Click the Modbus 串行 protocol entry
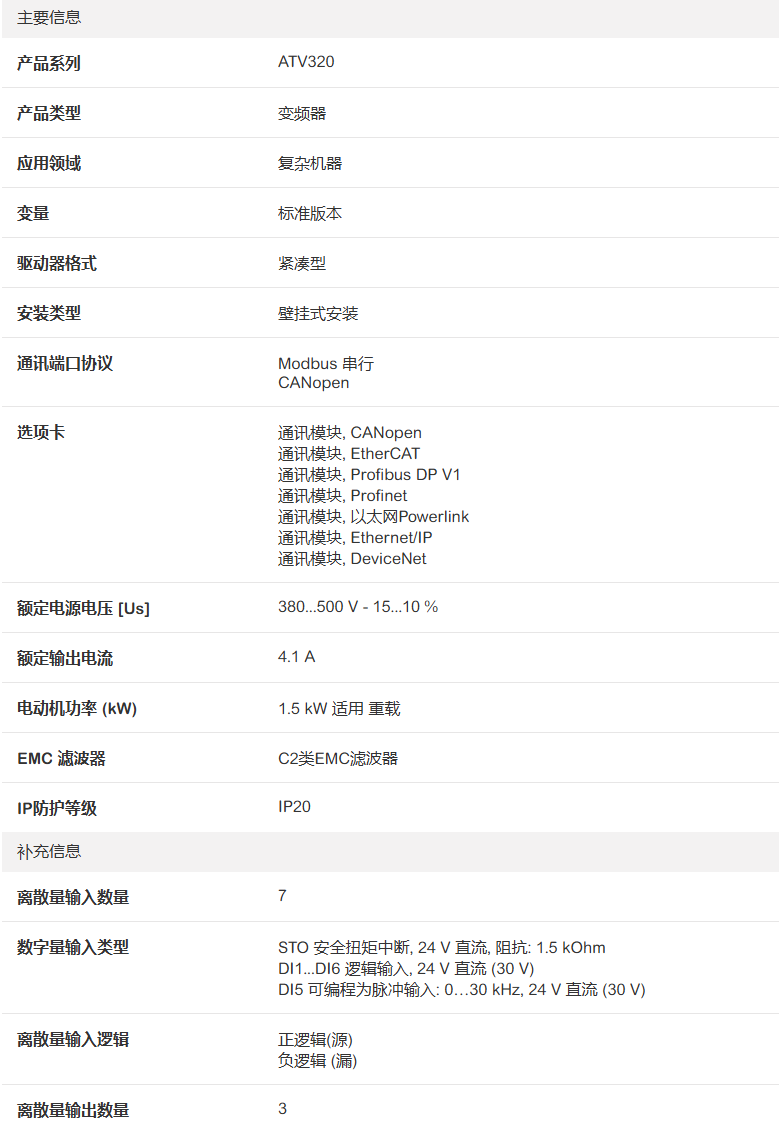The image size is (779, 1132). [x=326, y=364]
